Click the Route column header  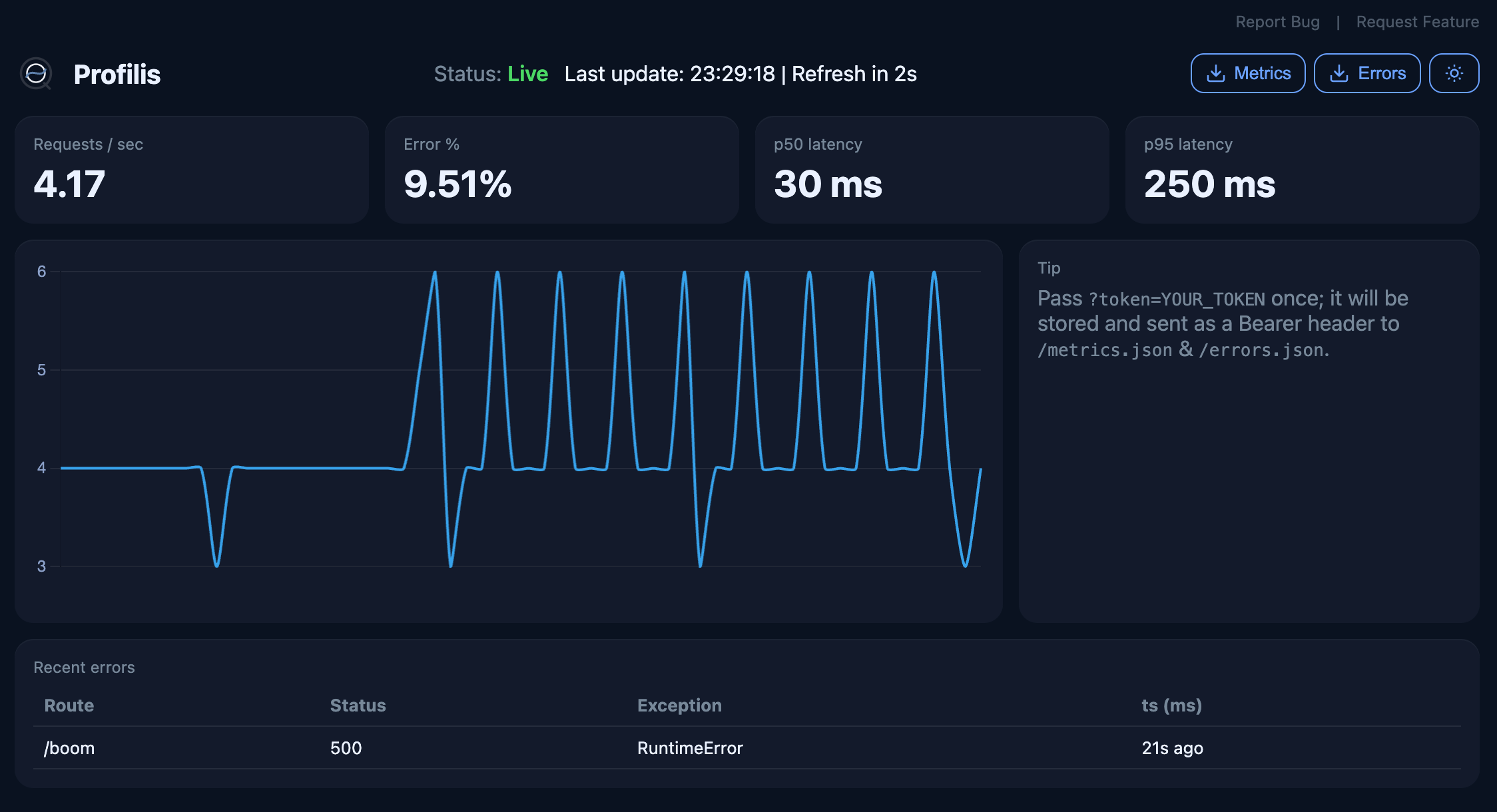(69, 706)
